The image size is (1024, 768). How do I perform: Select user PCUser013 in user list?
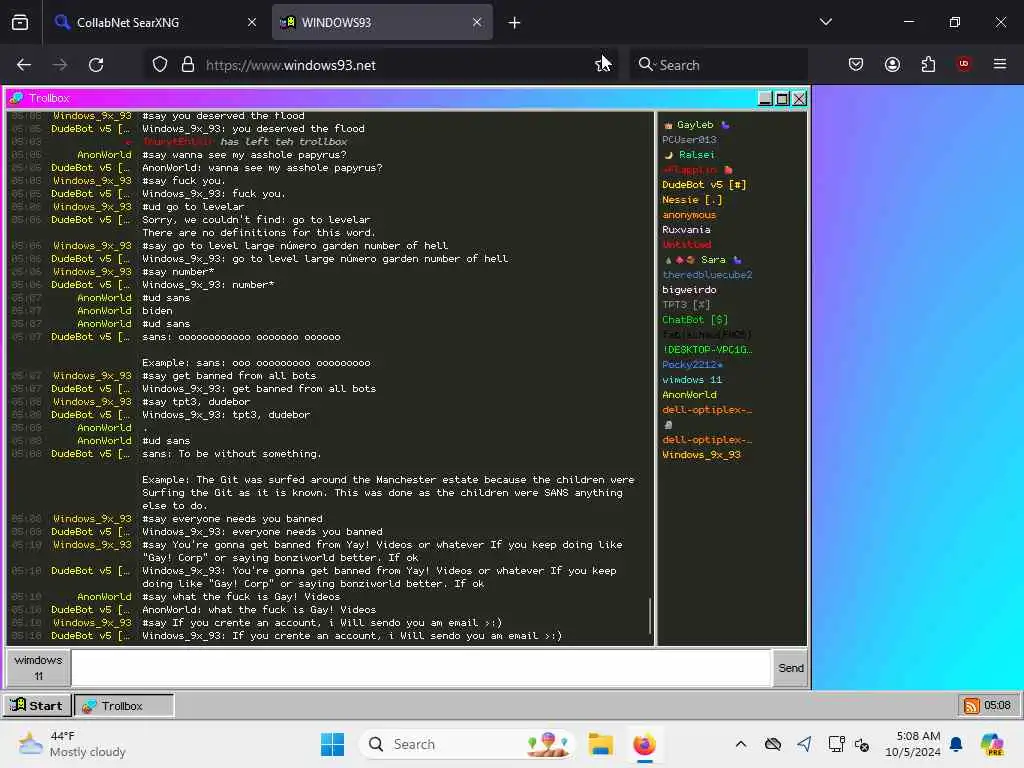click(x=689, y=140)
